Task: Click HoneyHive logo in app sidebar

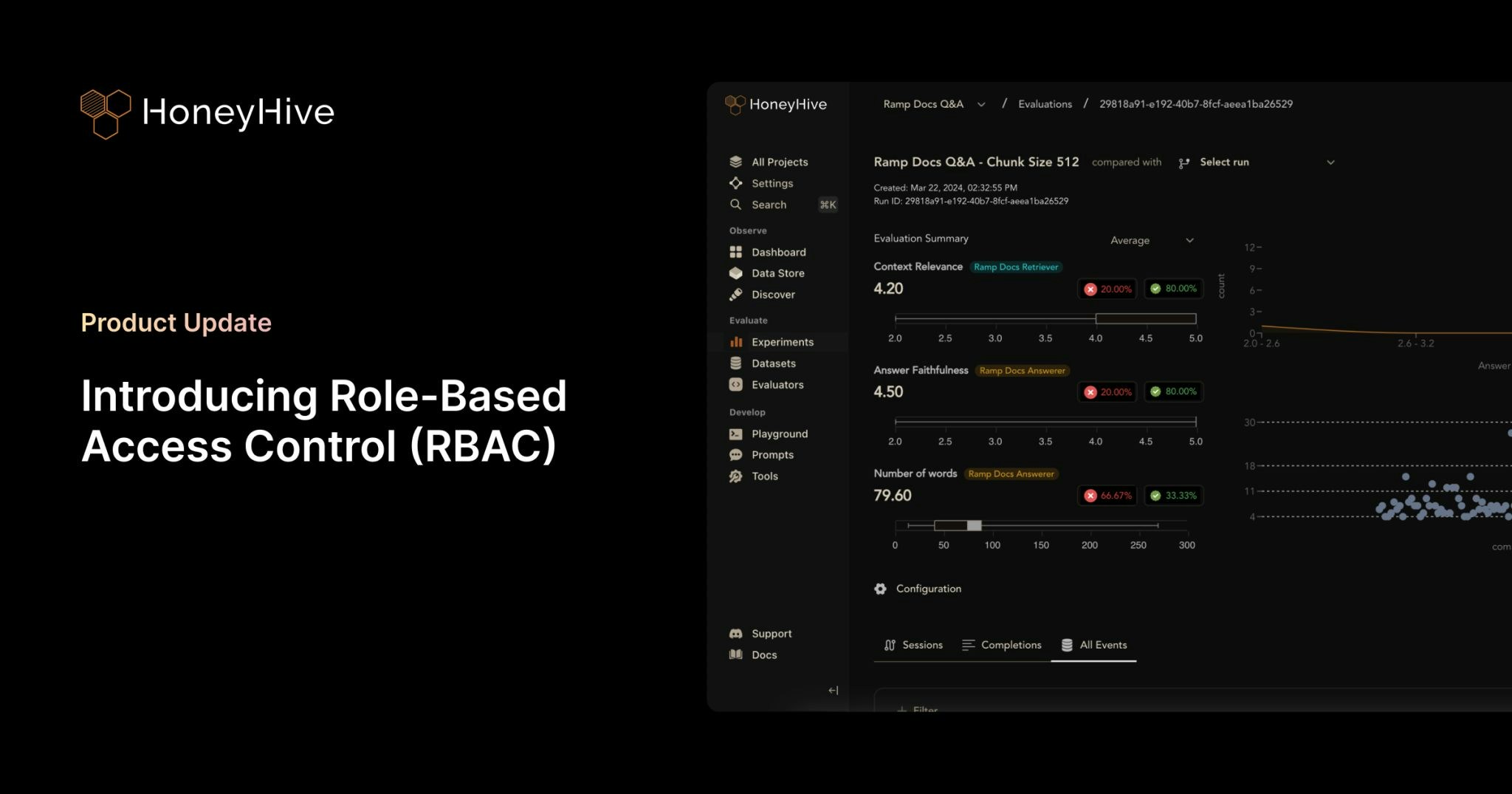Action: point(776,105)
